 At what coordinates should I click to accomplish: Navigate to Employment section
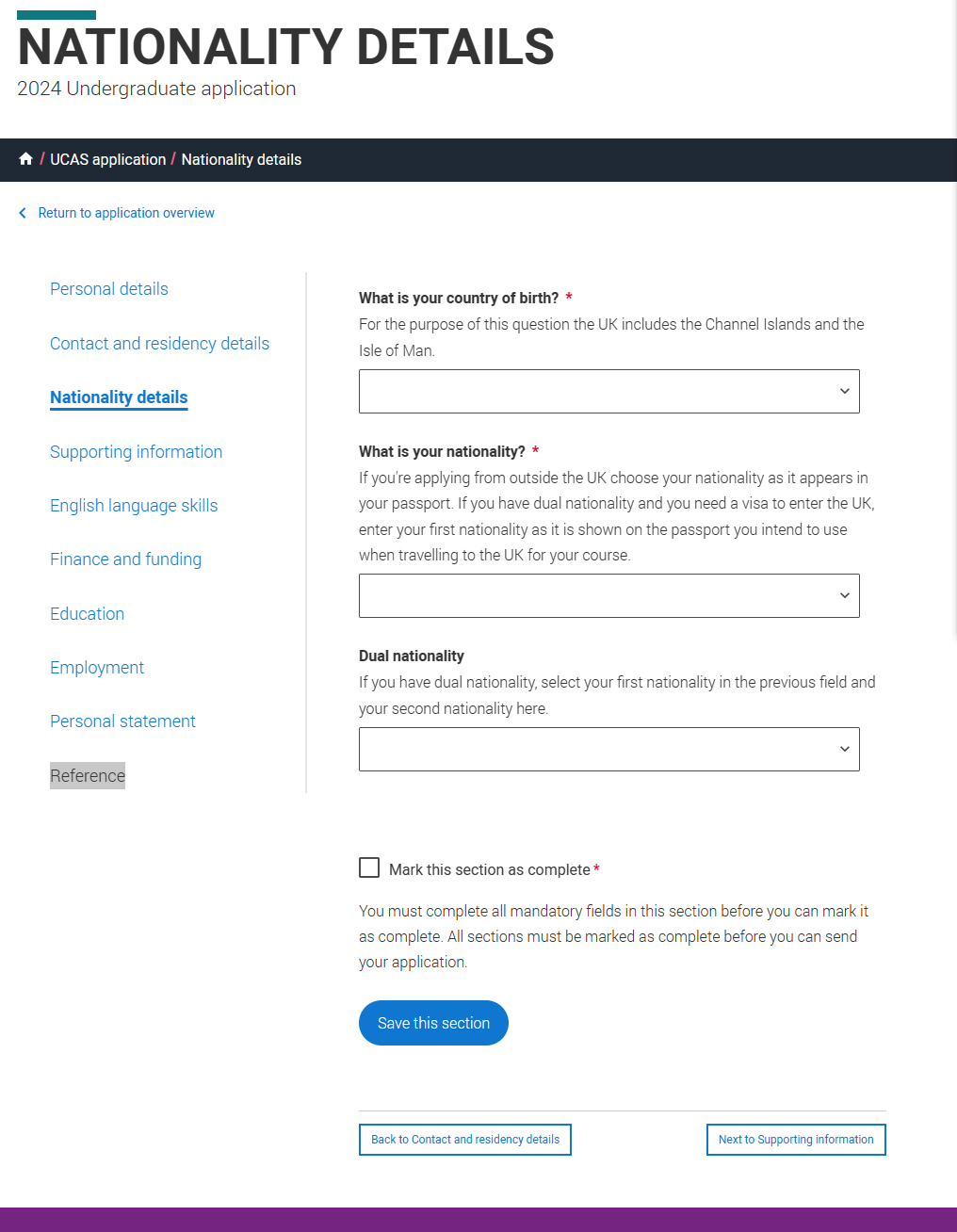(x=97, y=668)
